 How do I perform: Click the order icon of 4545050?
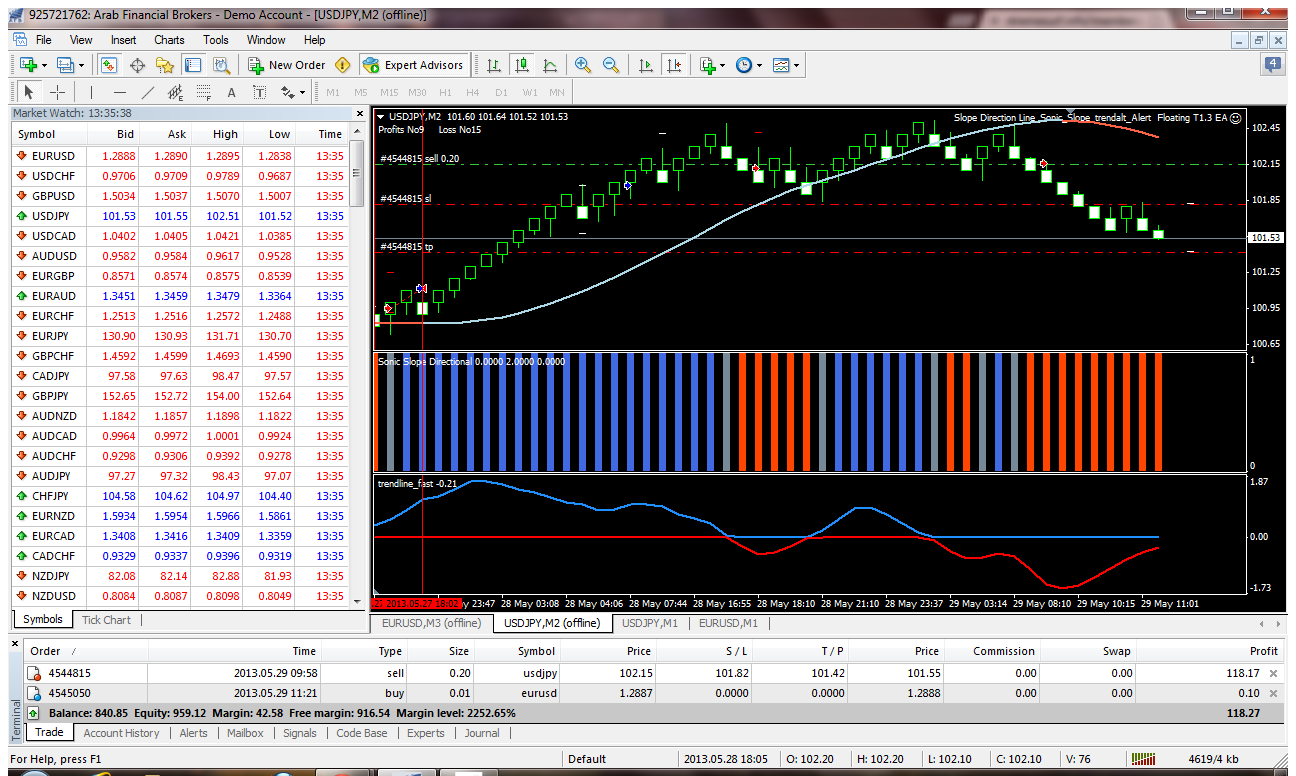point(34,693)
